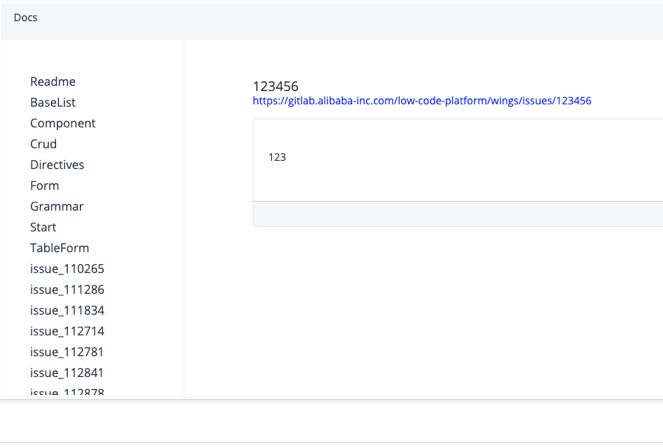Open the Readme doc page
The width and height of the screenshot is (663, 447).
click(53, 82)
